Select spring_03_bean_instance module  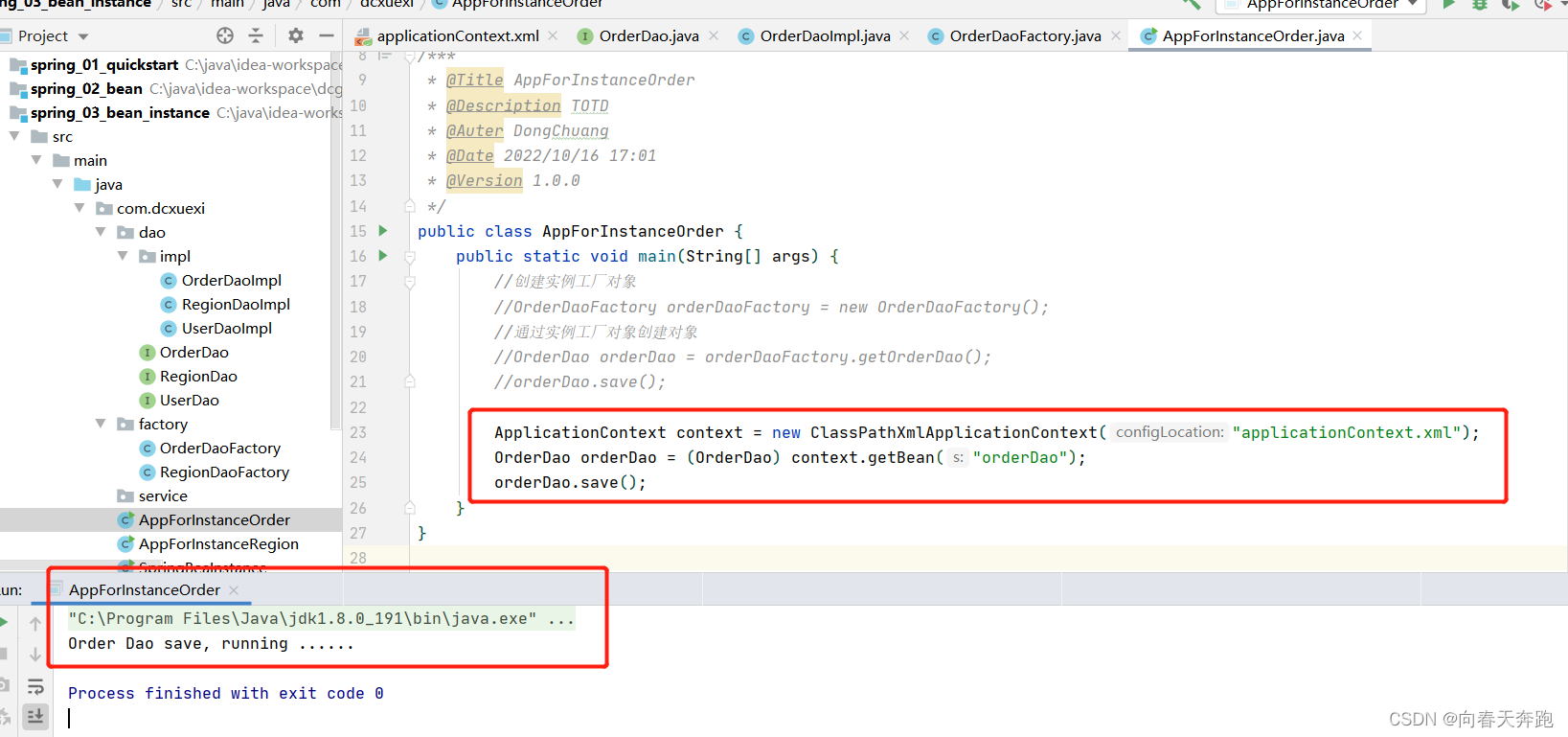point(120,113)
